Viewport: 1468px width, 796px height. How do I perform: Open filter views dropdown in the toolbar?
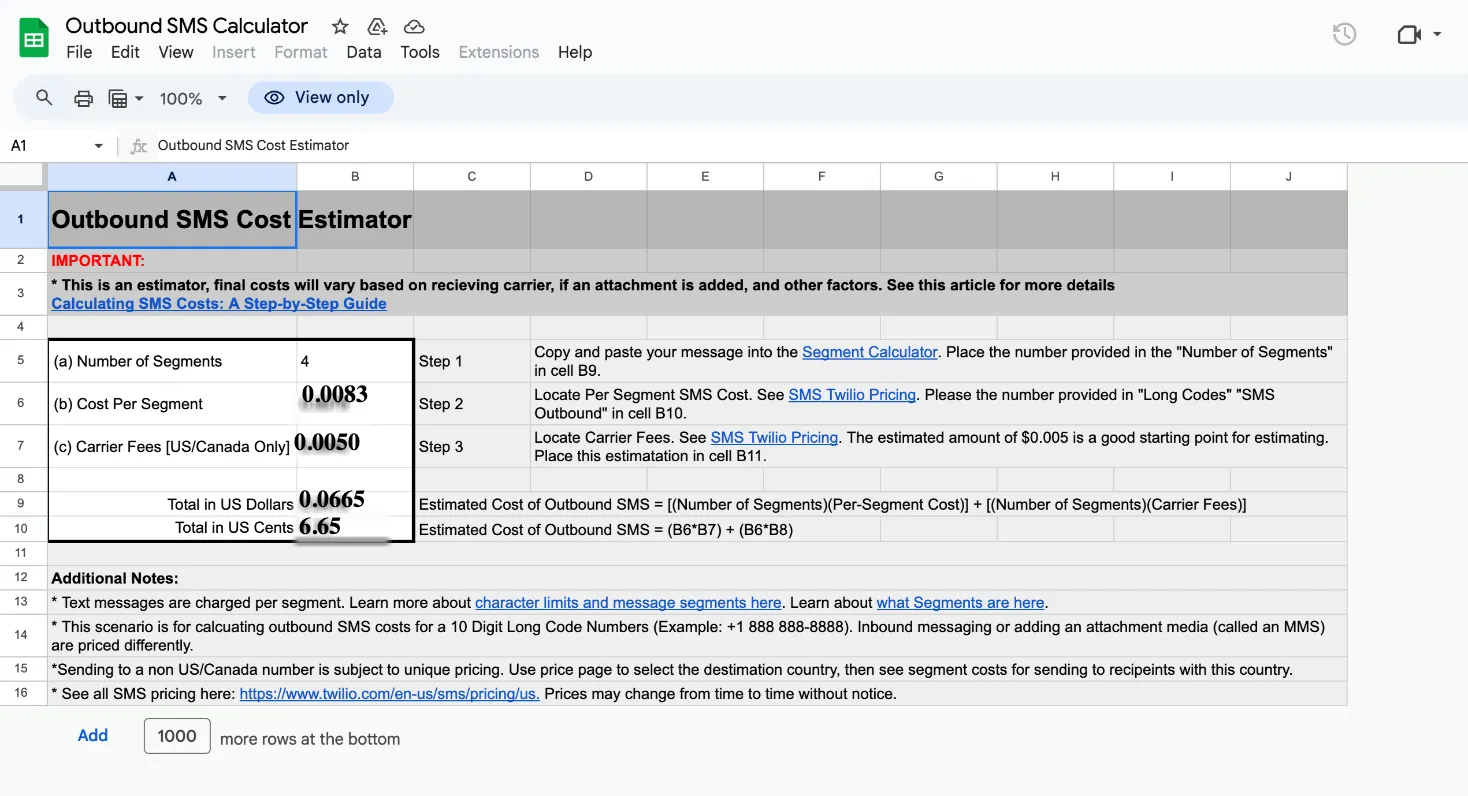(126, 98)
